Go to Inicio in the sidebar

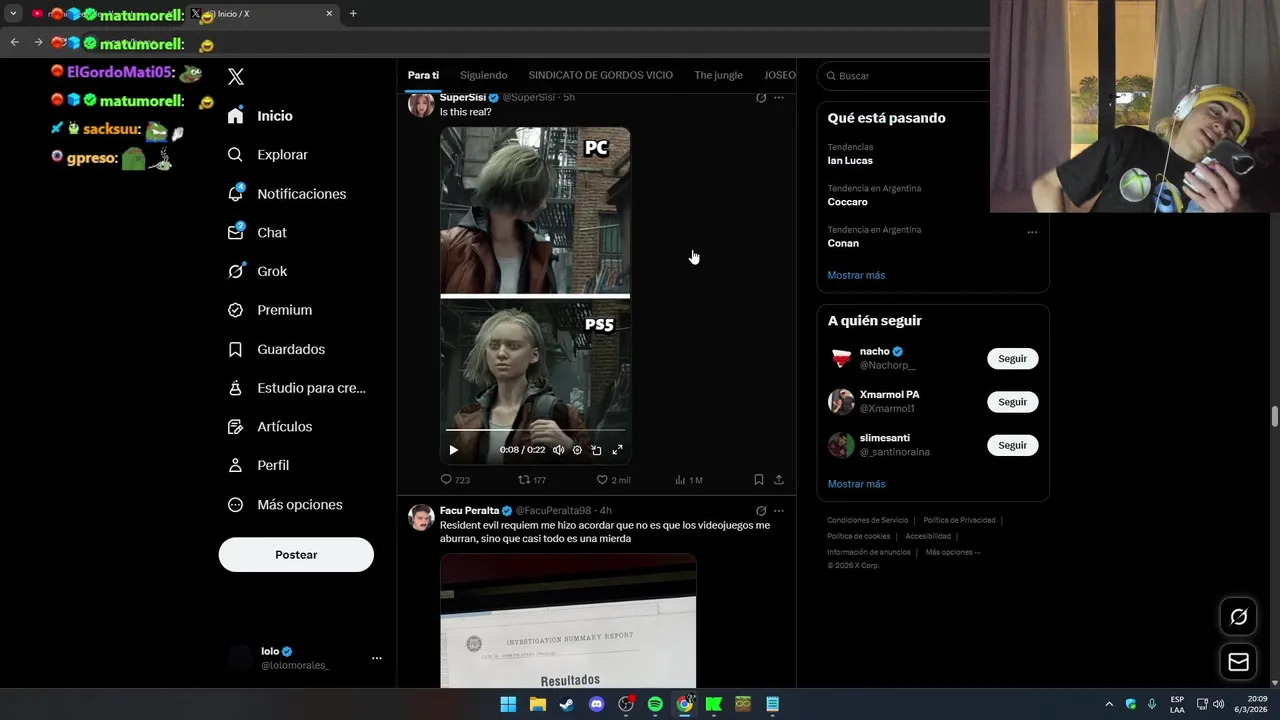pyautogui.click(x=260, y=116)
